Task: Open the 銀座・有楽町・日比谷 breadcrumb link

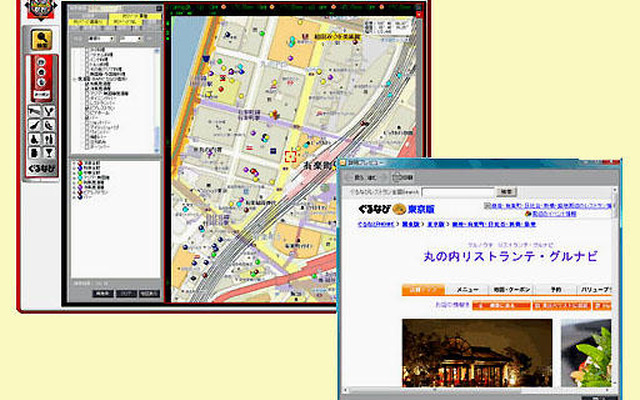Action: [494, 224]
